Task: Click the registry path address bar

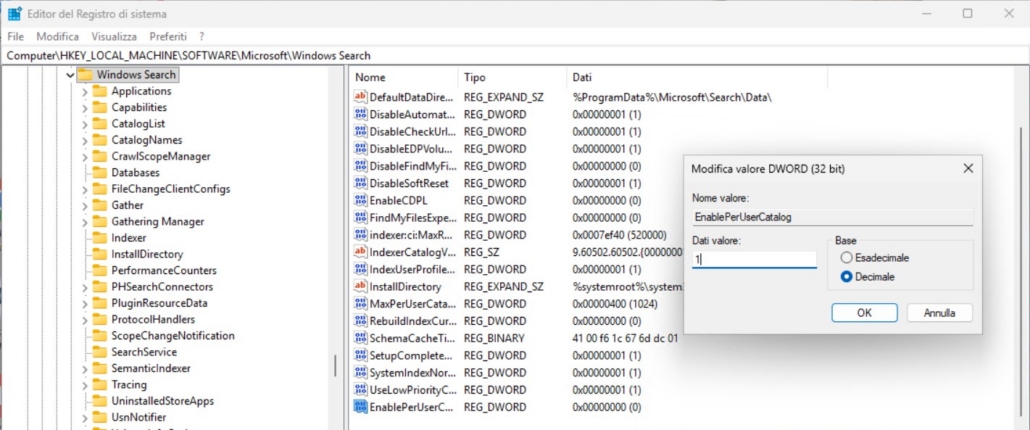Action: [515, 56]
